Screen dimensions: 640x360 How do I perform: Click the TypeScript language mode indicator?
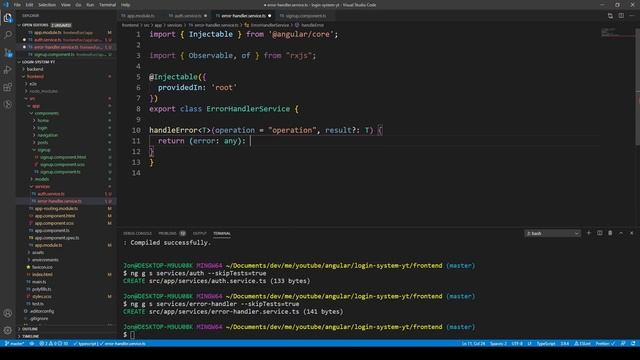[x=546, y=344]
